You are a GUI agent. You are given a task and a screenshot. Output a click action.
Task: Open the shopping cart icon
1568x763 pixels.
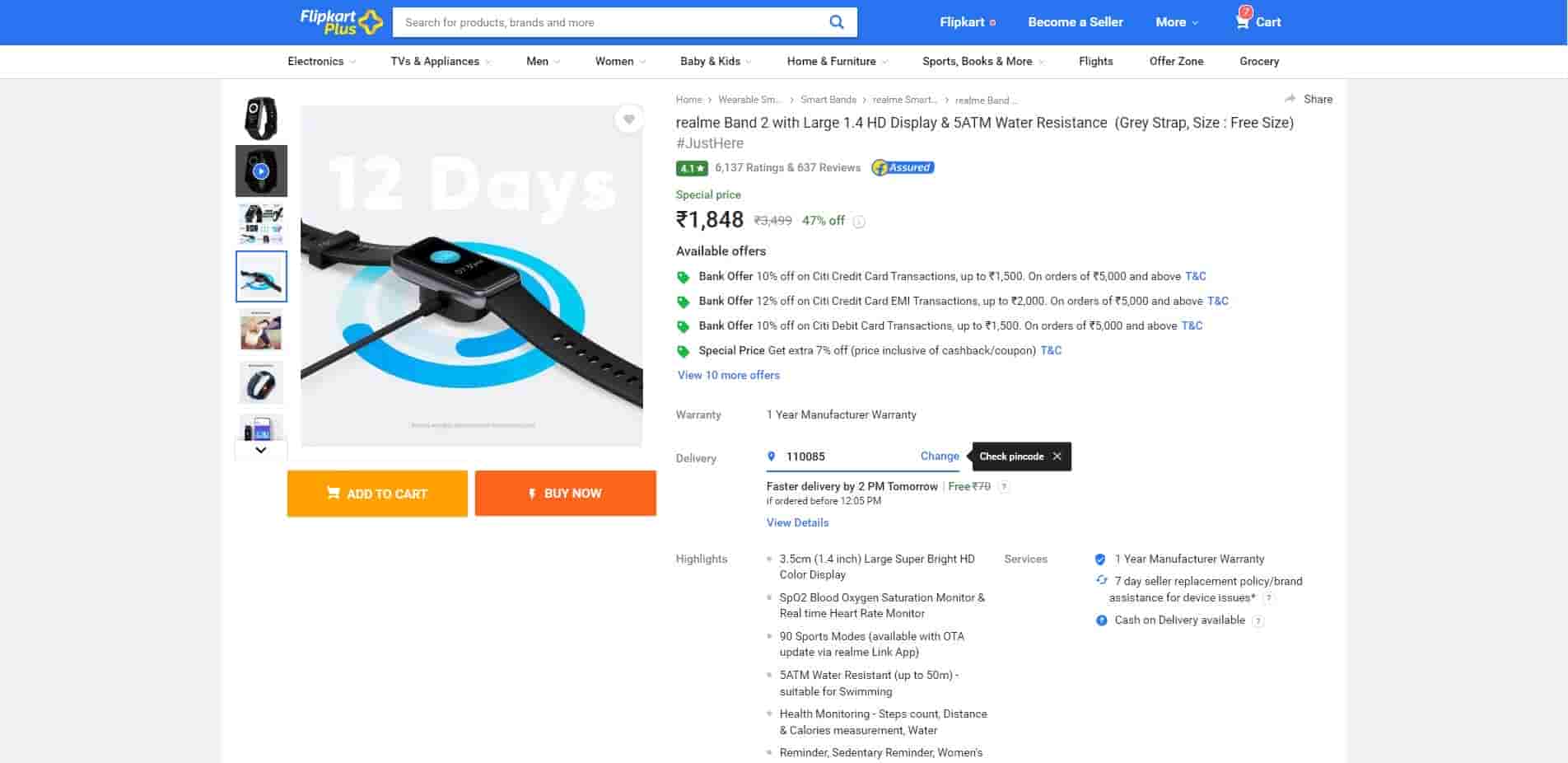pos(1243,21)
